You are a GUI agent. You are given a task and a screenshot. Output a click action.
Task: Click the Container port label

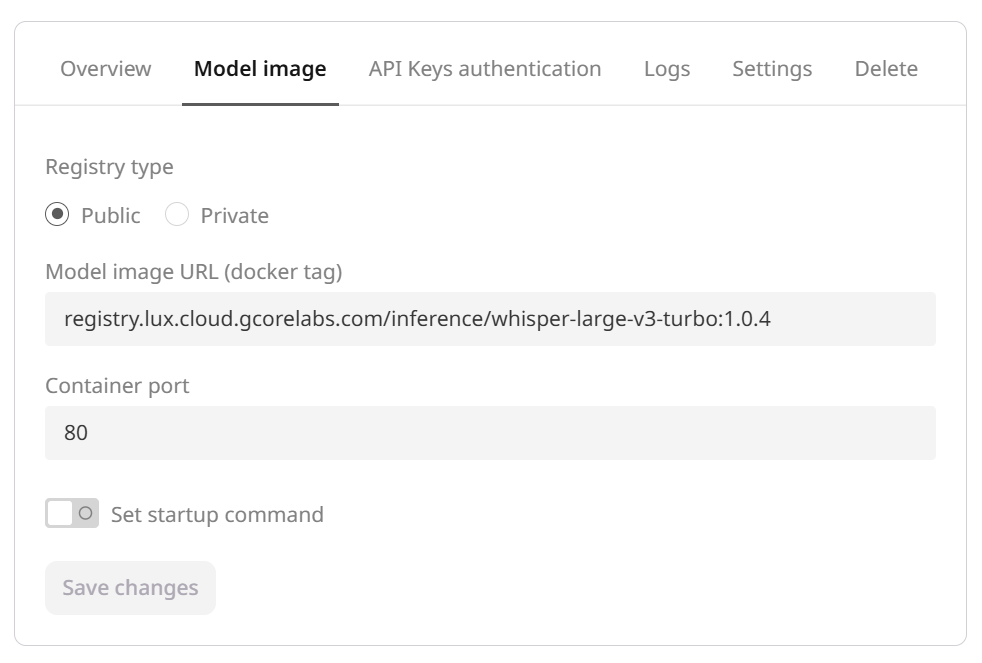(x=116, y=385)
